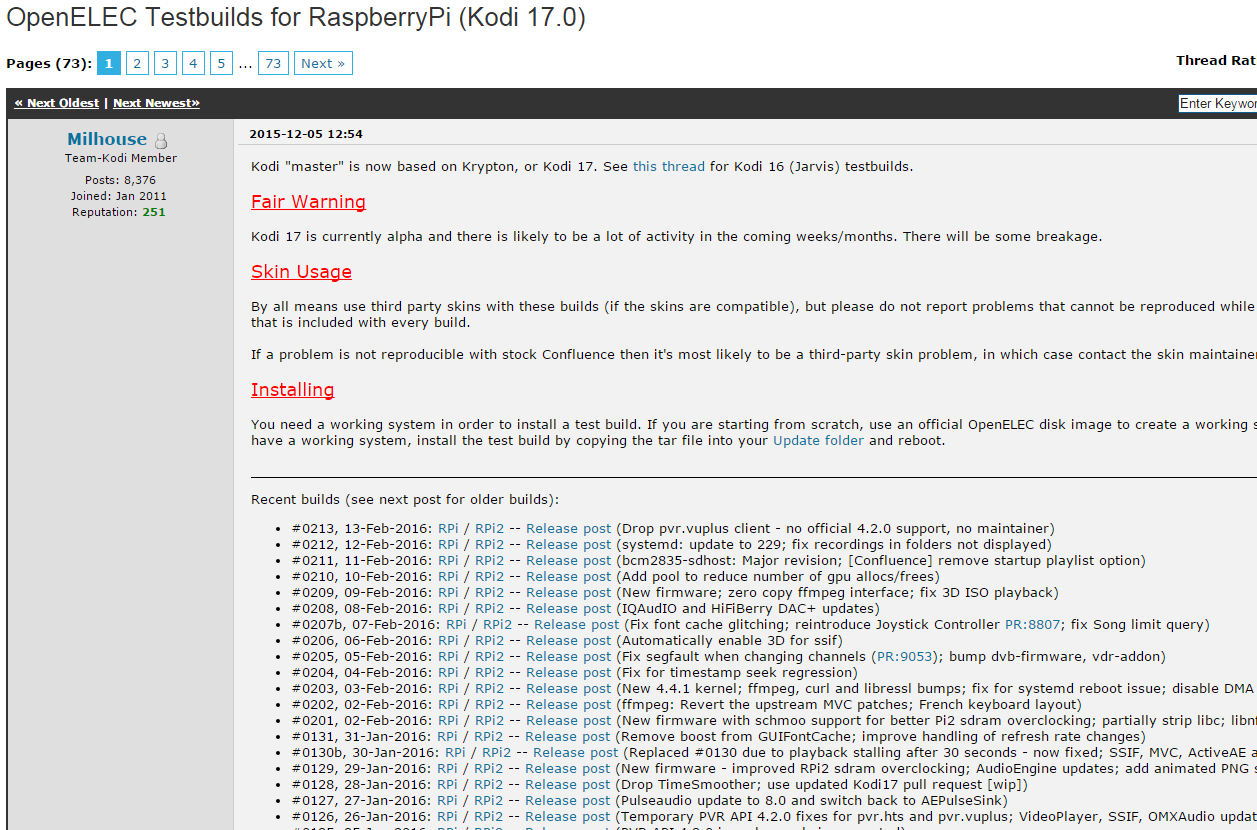Open Release post for build #0208
The height and width of the screenshot is (830, 1257).
pyautogui.click(x=568, y=608)
